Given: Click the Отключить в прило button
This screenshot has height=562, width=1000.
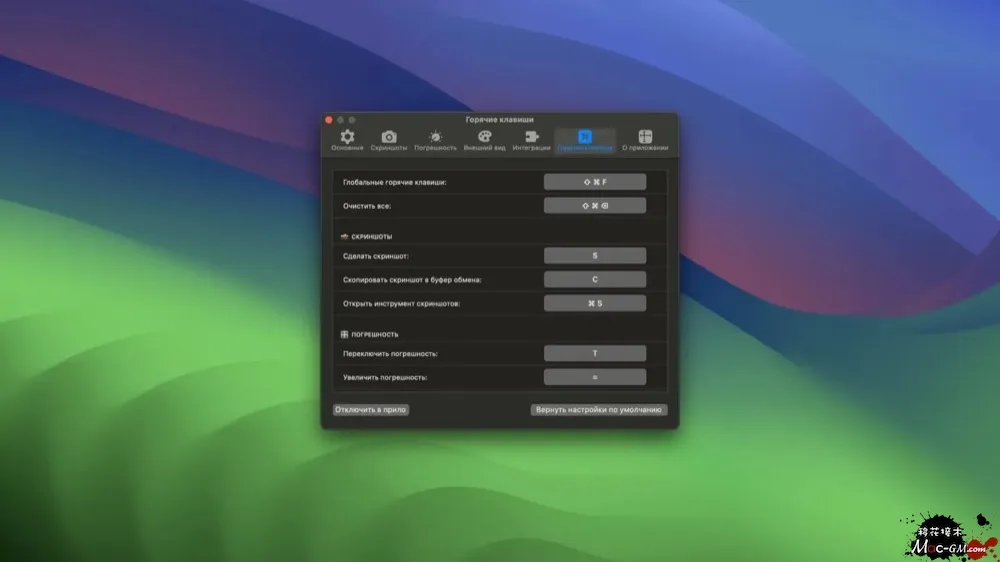Looking at the screenshot, I should [371, 410].
